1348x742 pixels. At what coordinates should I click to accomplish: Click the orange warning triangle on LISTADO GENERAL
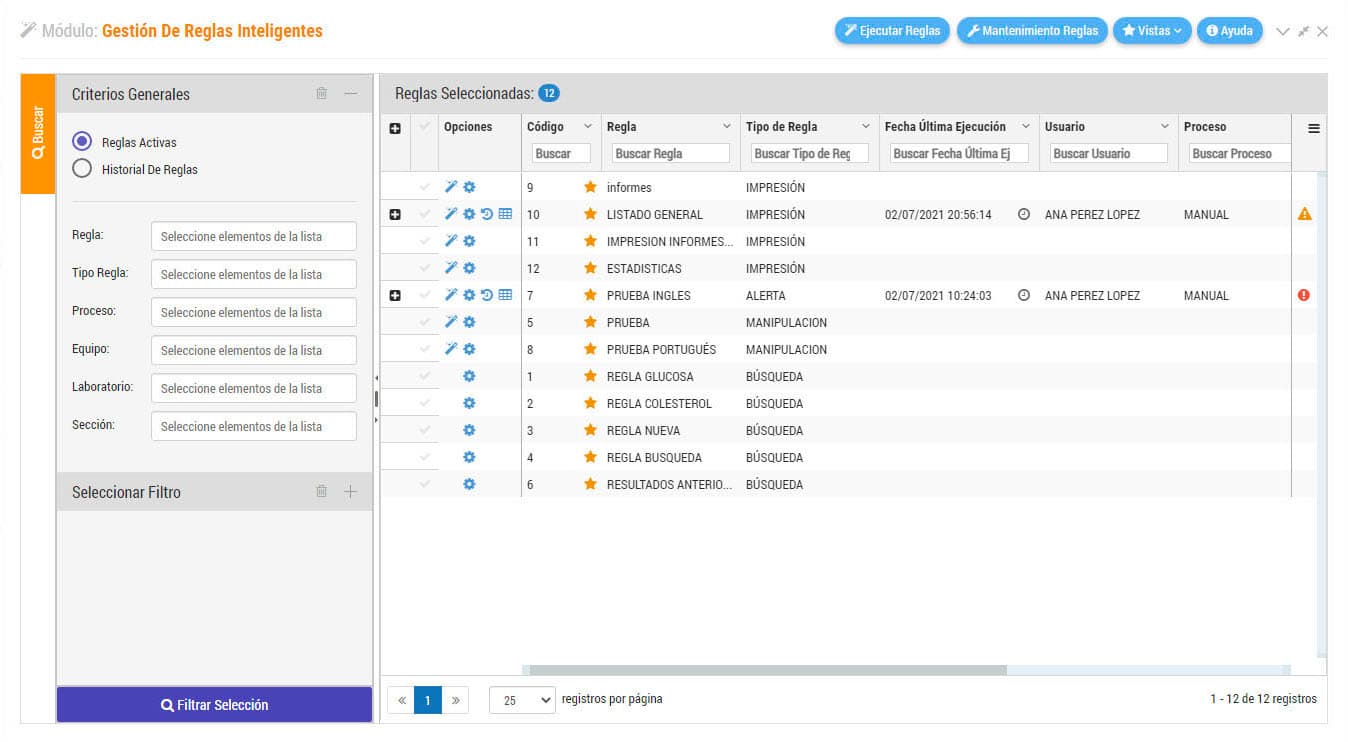pos(1304,214)
